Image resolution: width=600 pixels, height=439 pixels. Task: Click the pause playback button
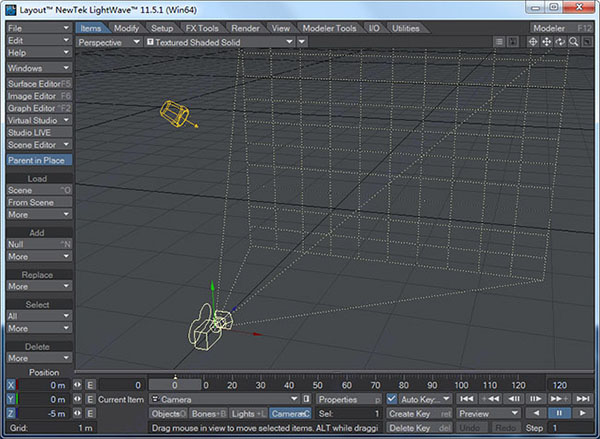click(x=559, y=413)
